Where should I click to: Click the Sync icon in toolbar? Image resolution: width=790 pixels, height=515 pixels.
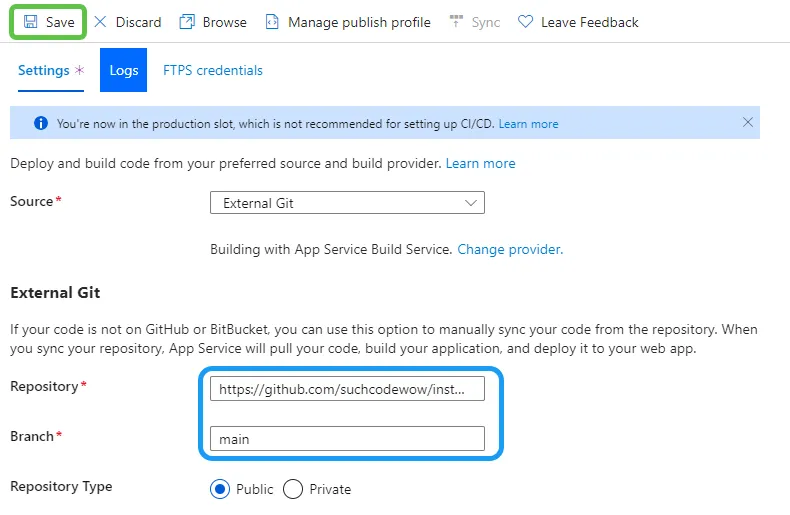(x=457, y=22)
